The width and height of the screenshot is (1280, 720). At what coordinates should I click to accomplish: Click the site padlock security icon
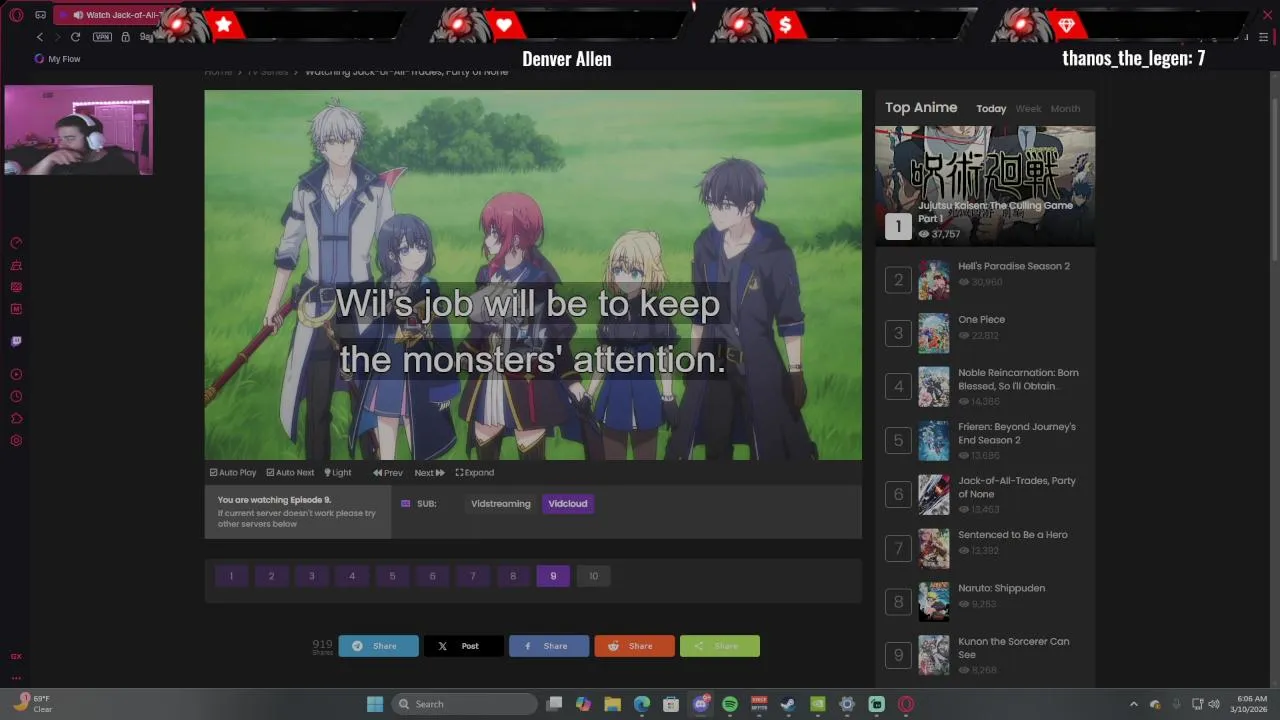click(125, 37)
